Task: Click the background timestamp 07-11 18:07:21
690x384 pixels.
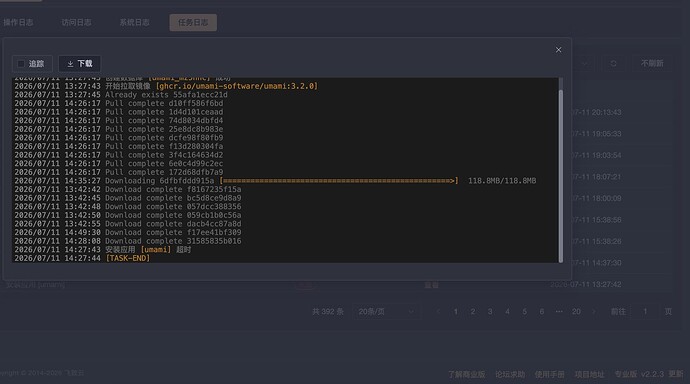Action: (x=597, y=177)
